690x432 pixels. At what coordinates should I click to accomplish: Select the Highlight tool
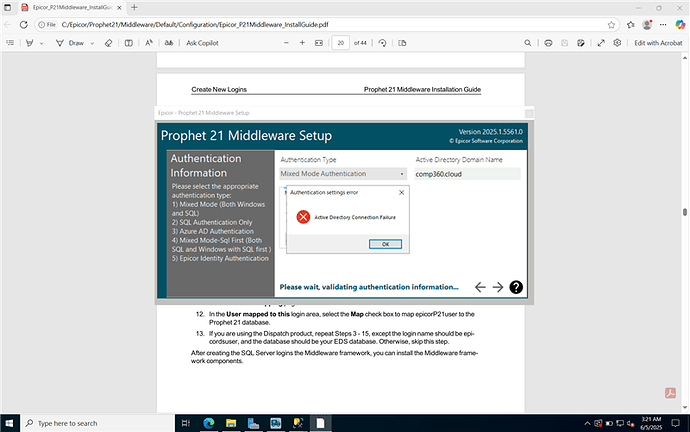pos(29,43)
